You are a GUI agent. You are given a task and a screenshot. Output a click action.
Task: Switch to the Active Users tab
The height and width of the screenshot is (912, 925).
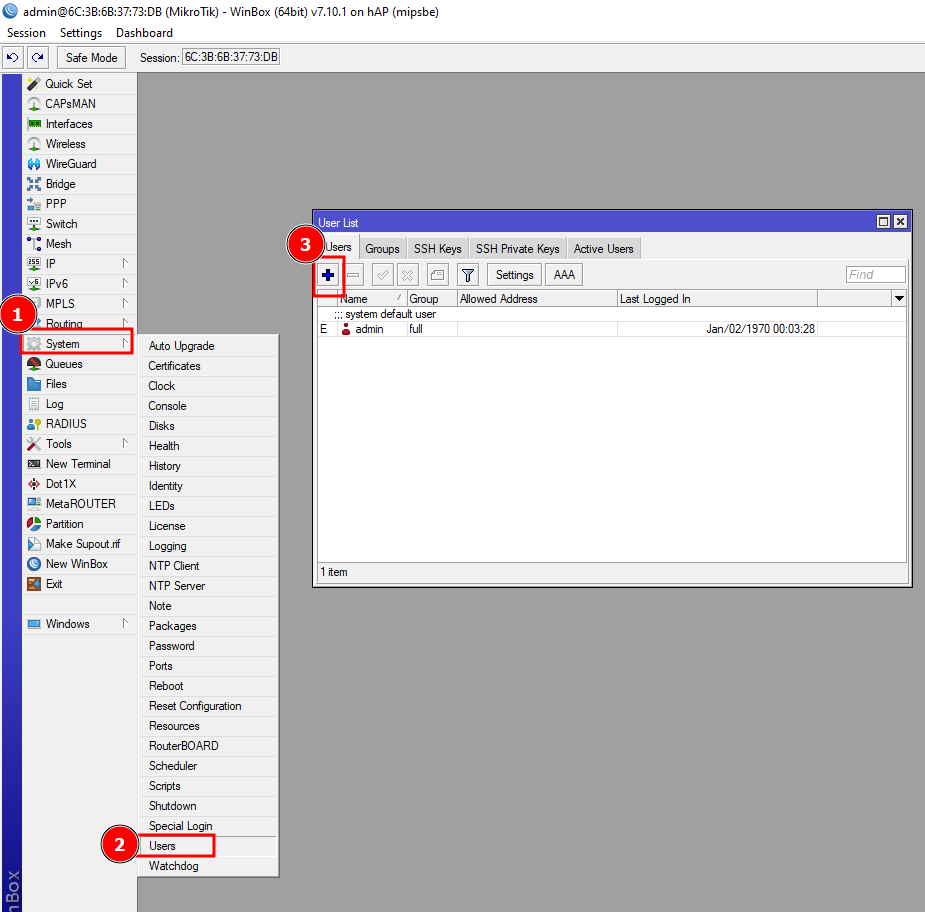click(603, 249)
